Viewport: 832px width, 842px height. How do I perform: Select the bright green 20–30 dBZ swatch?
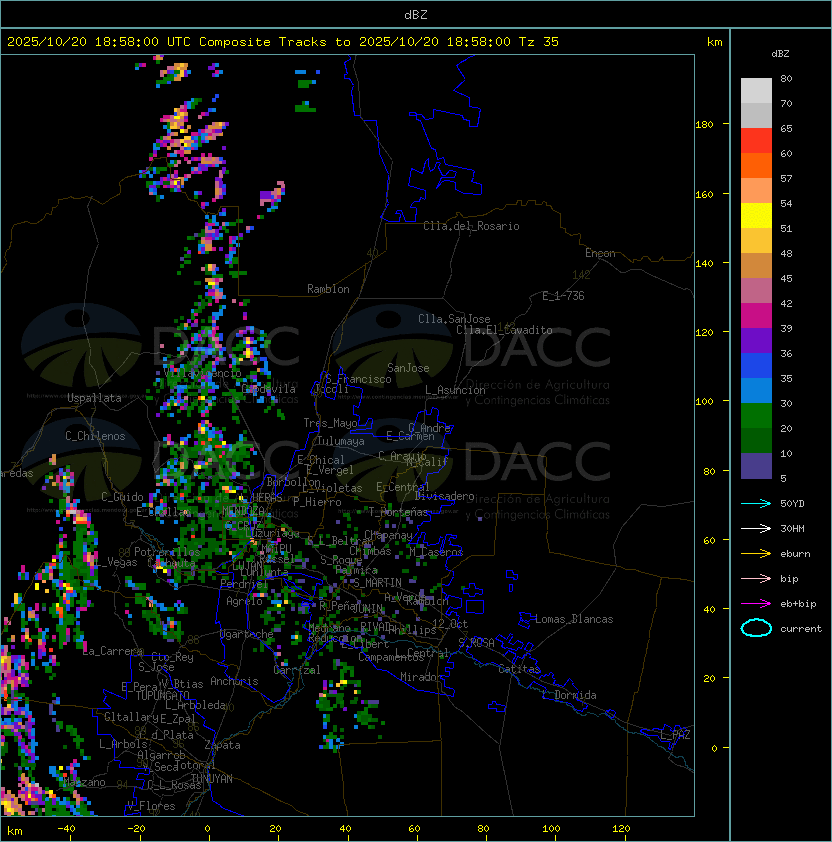click(756, 416)
